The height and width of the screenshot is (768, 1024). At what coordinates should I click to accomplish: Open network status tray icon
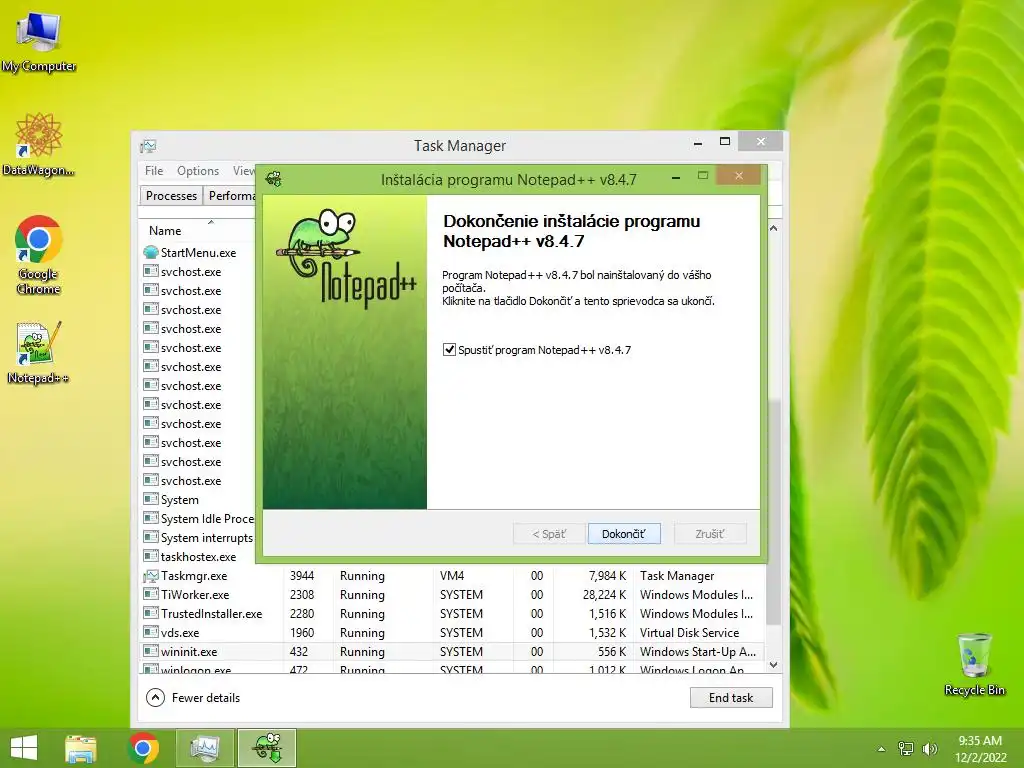(906, 749)
